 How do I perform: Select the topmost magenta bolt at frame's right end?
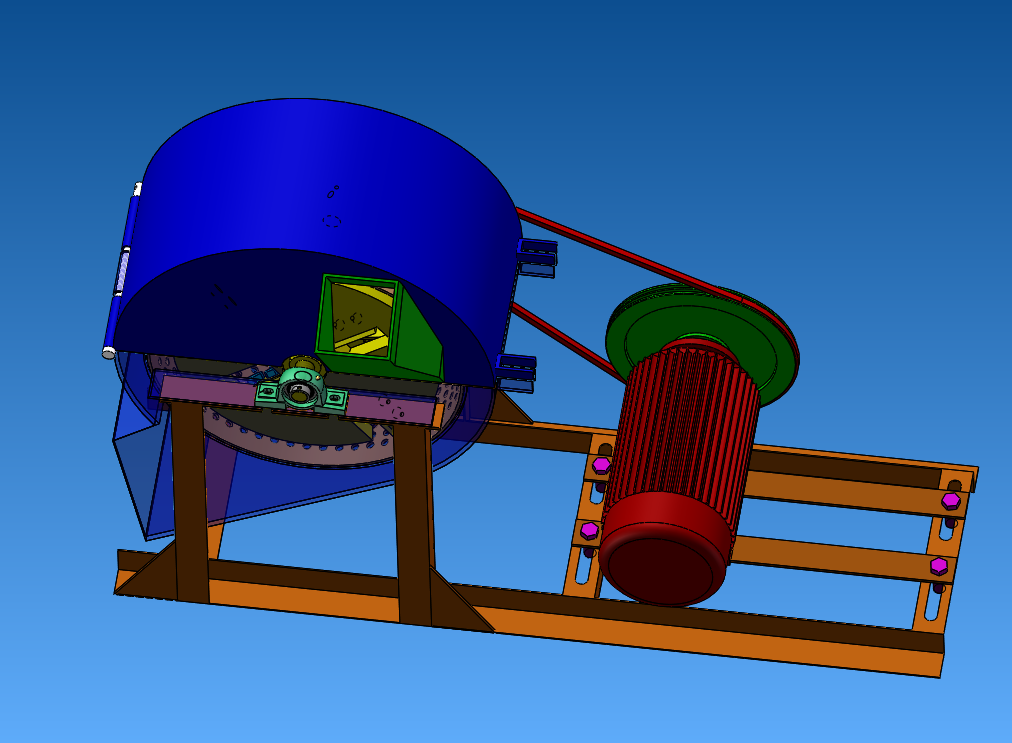pos(950,500)
